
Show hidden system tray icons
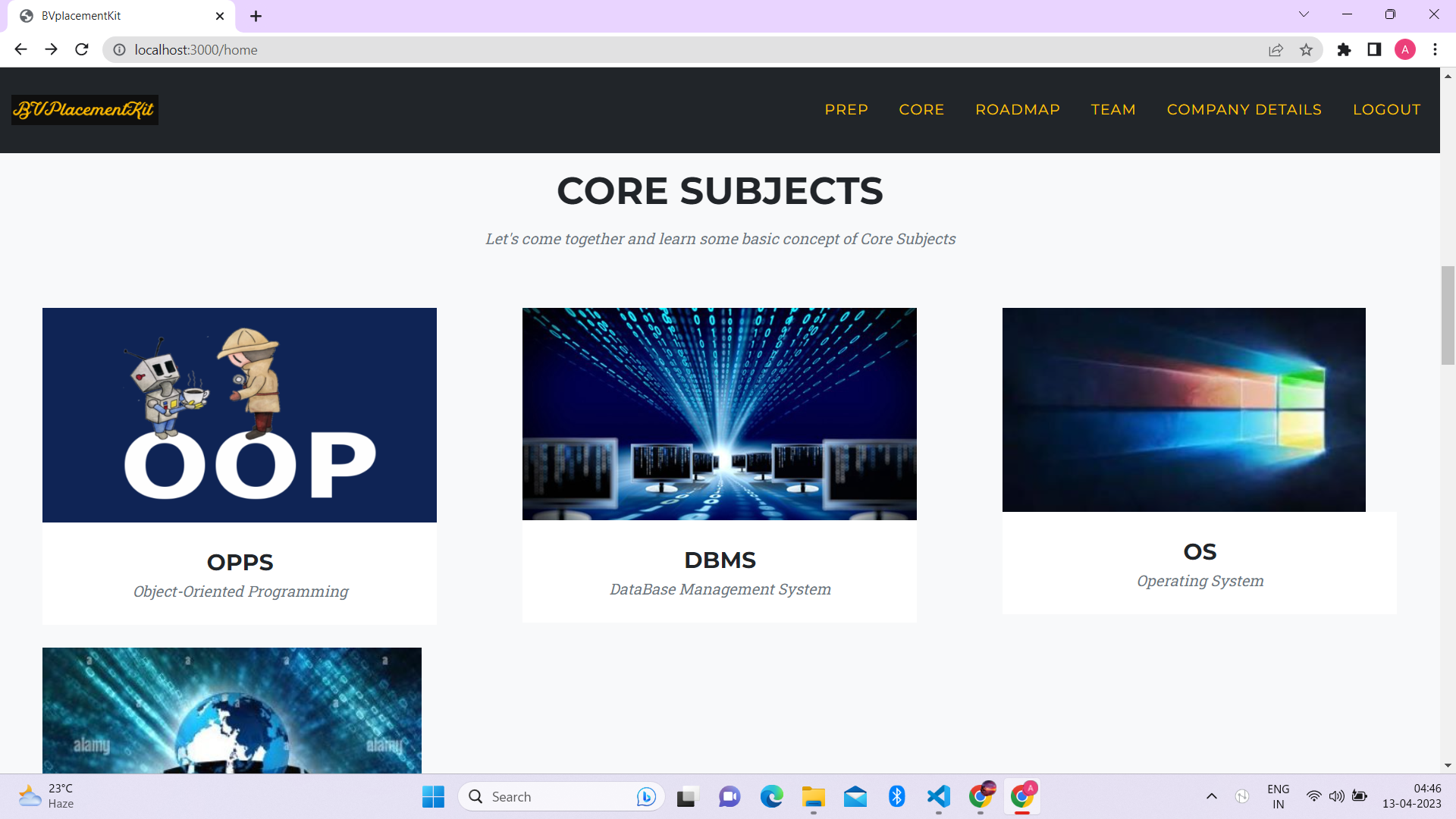click(1211, 796)
